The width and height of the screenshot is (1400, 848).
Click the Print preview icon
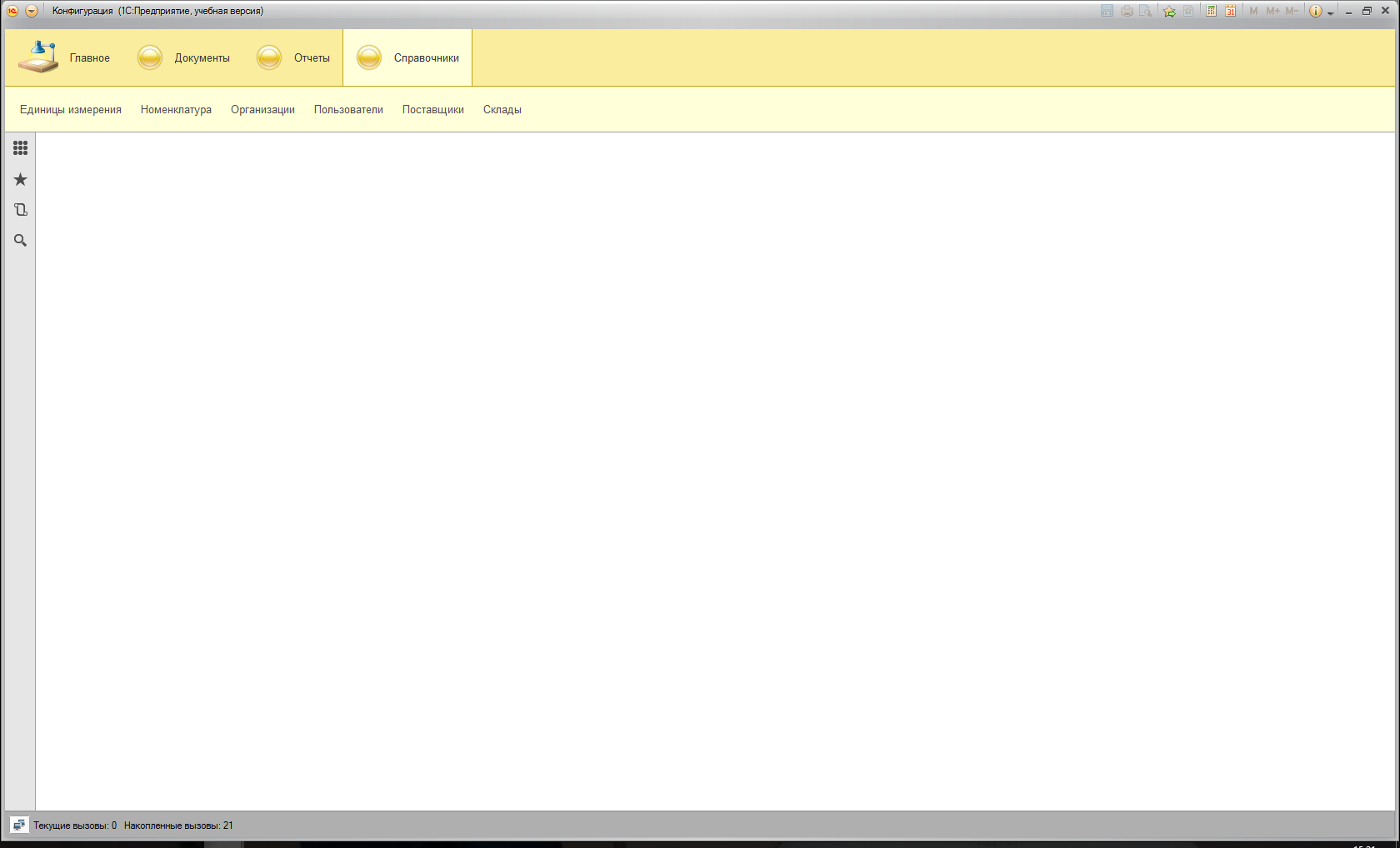pos(1146,11)
